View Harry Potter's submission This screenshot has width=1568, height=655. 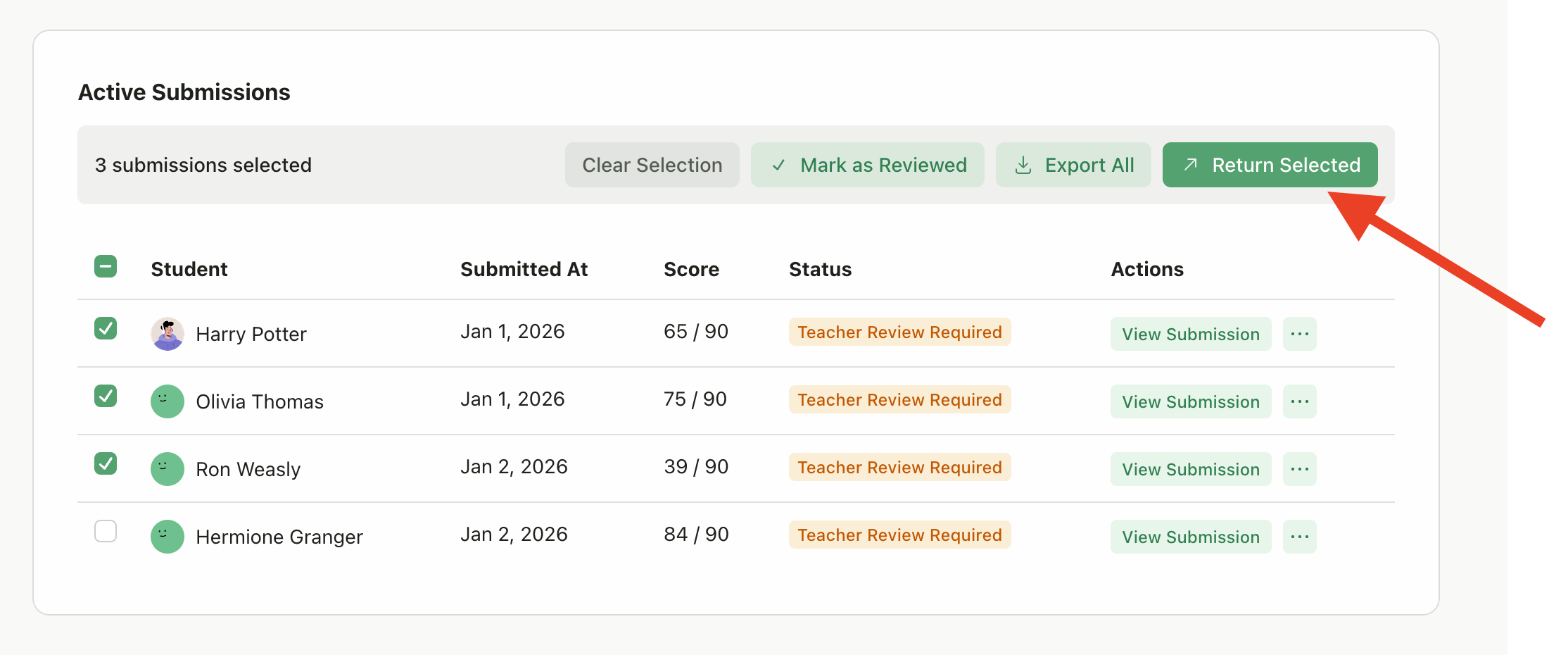click(x=1190, y=334)
